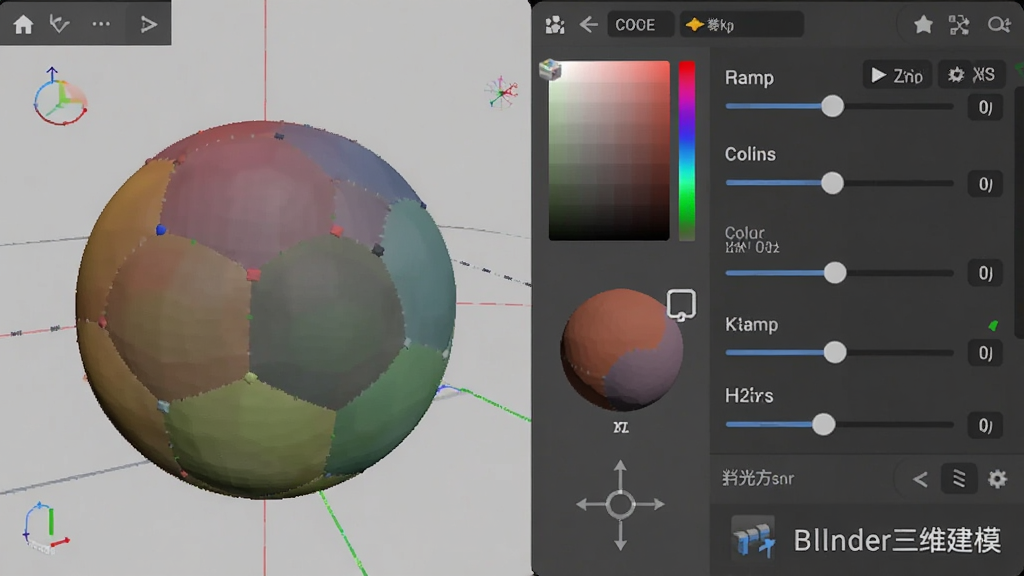1024x576 pixels.
Task: Choose a hue on the vertical rainbow strip
Action: point(686,151)
